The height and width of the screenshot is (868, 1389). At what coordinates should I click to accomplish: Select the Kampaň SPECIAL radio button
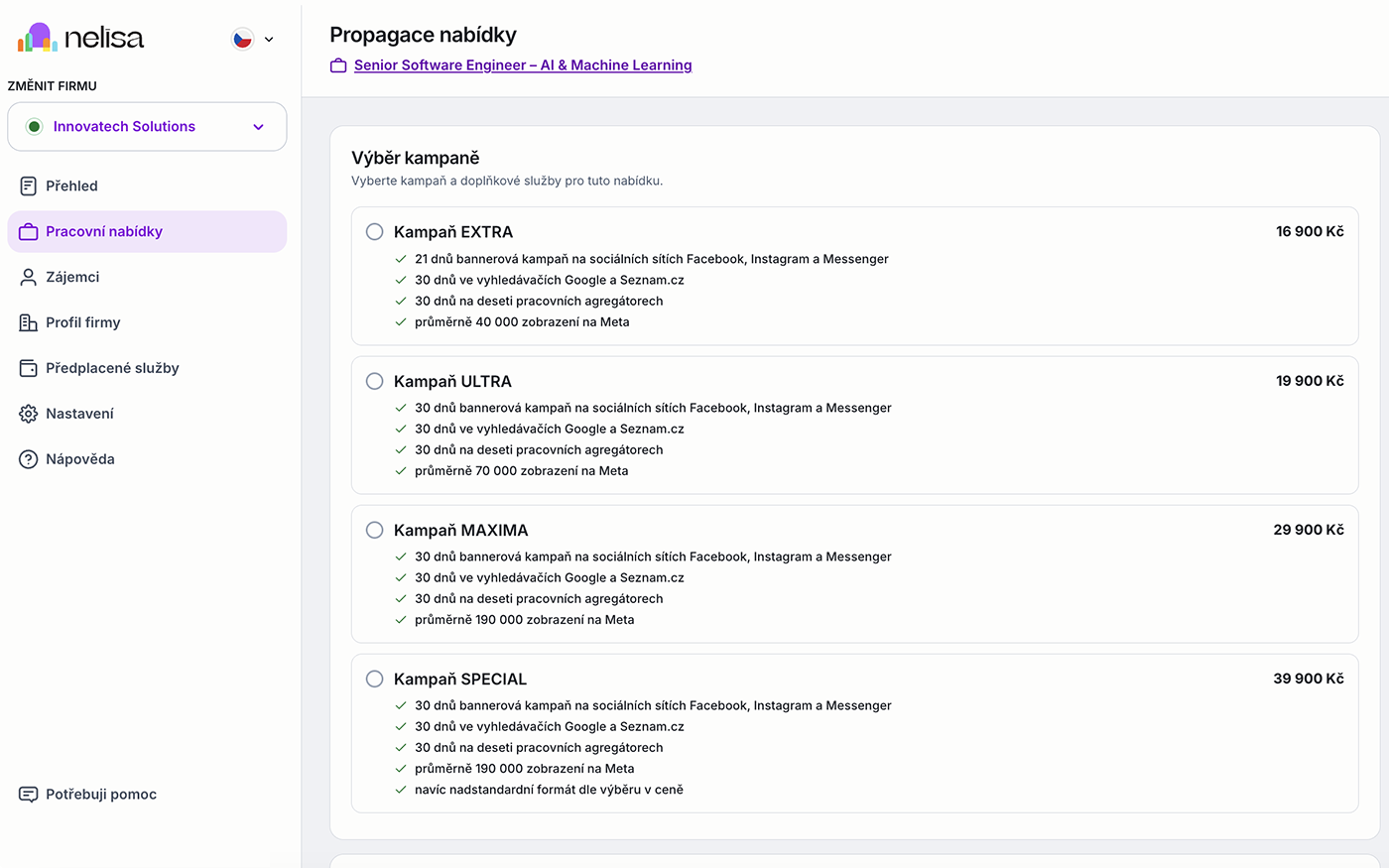(x=374, y=679)
